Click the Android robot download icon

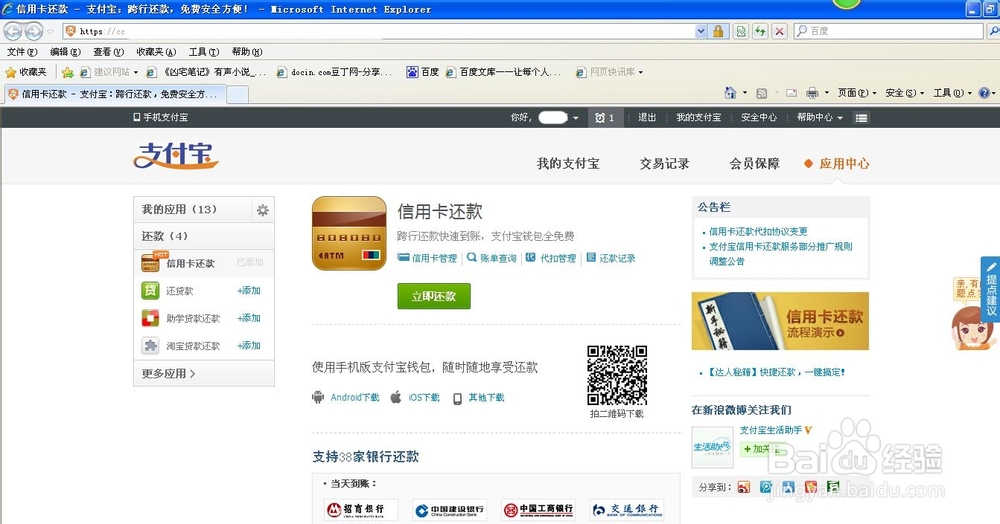(318, 397)
